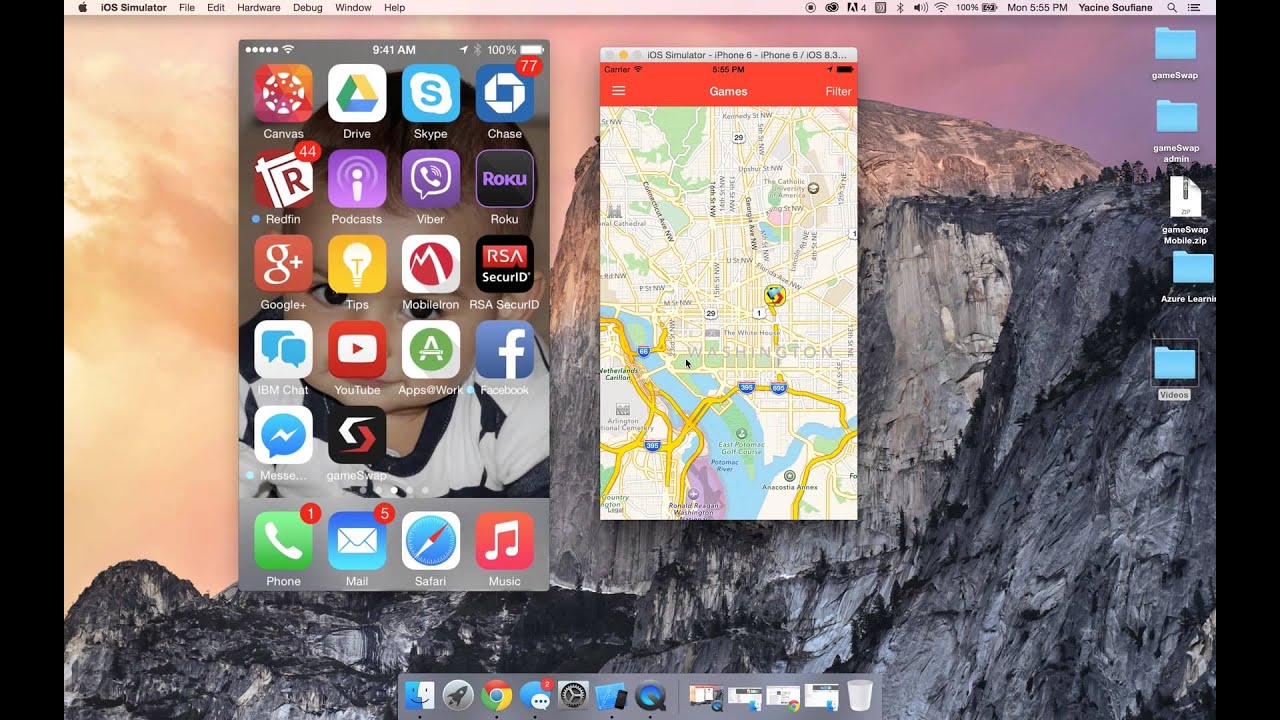Viewport: 1280px width, 720px height.
Task: Open the File menu
Action: click(187, 7)
